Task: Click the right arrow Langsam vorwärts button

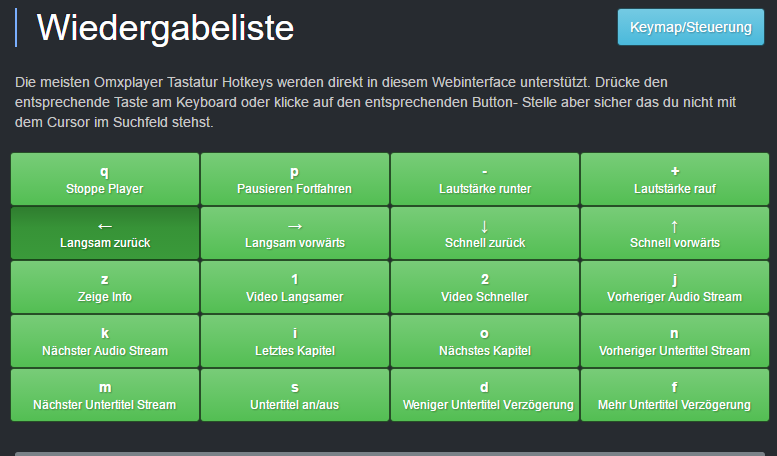Action: pos(295,233)
